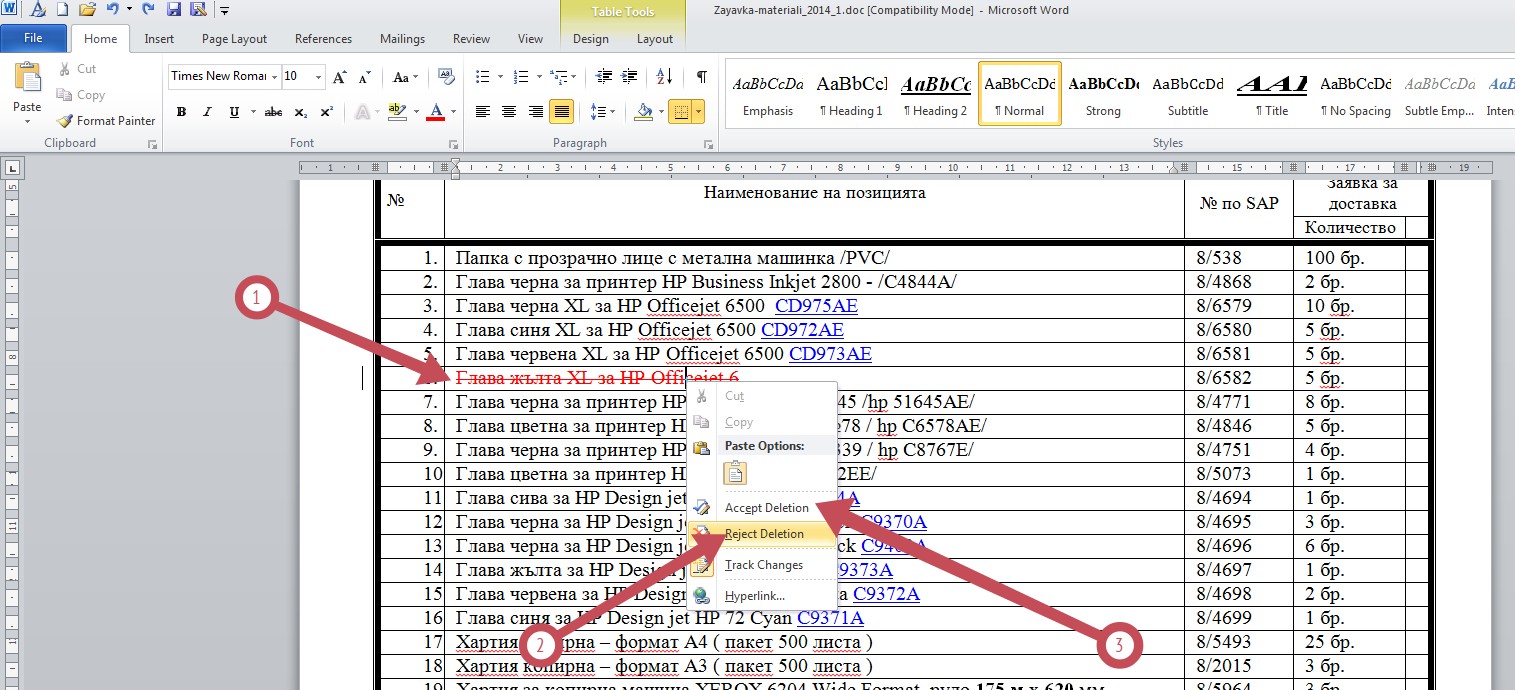Screen dimensions: 1515x690
Task: Choose Accept Deletion in context menu
Action: tap(763, 508)
